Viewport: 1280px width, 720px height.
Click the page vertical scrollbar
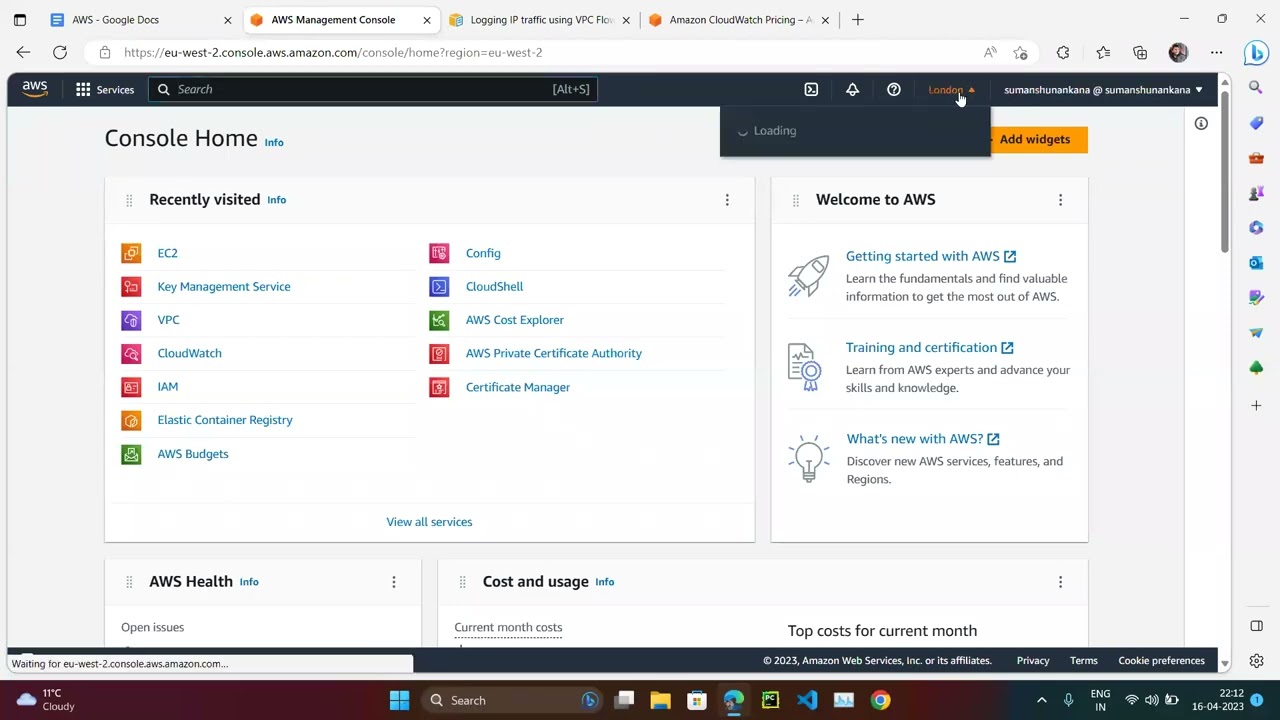pyautogui.click(x=1225, y=170)
